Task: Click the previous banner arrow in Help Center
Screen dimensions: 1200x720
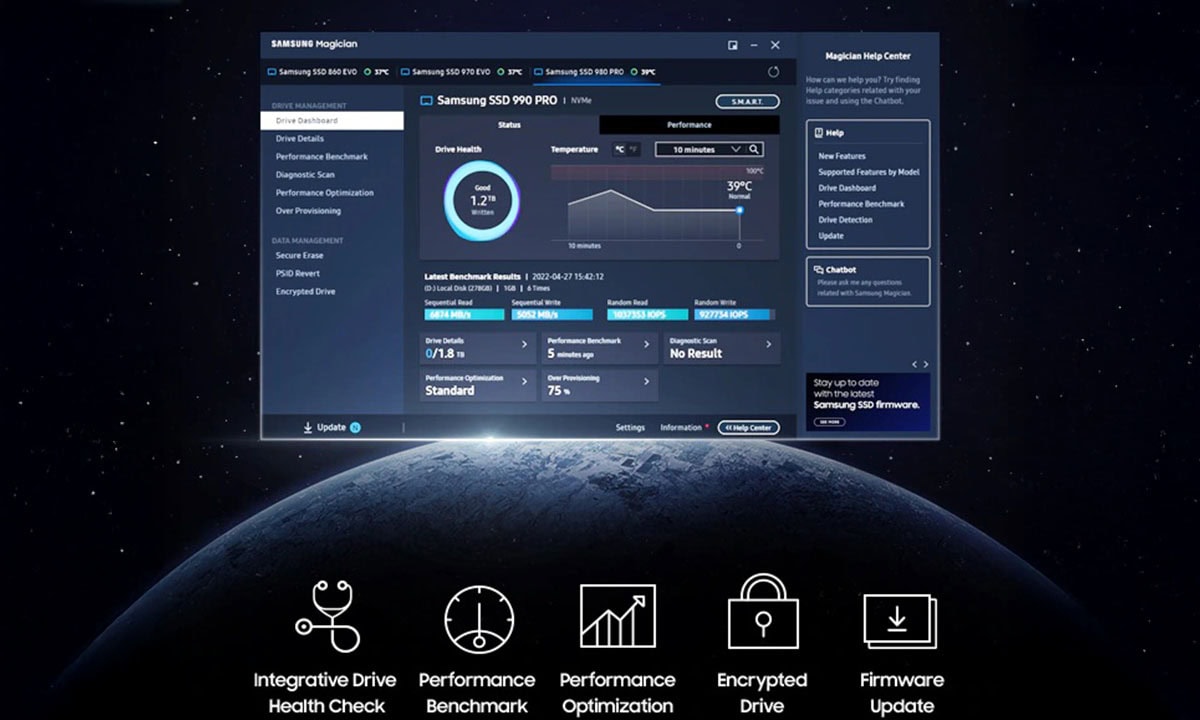Action: [x=914, y=364]
